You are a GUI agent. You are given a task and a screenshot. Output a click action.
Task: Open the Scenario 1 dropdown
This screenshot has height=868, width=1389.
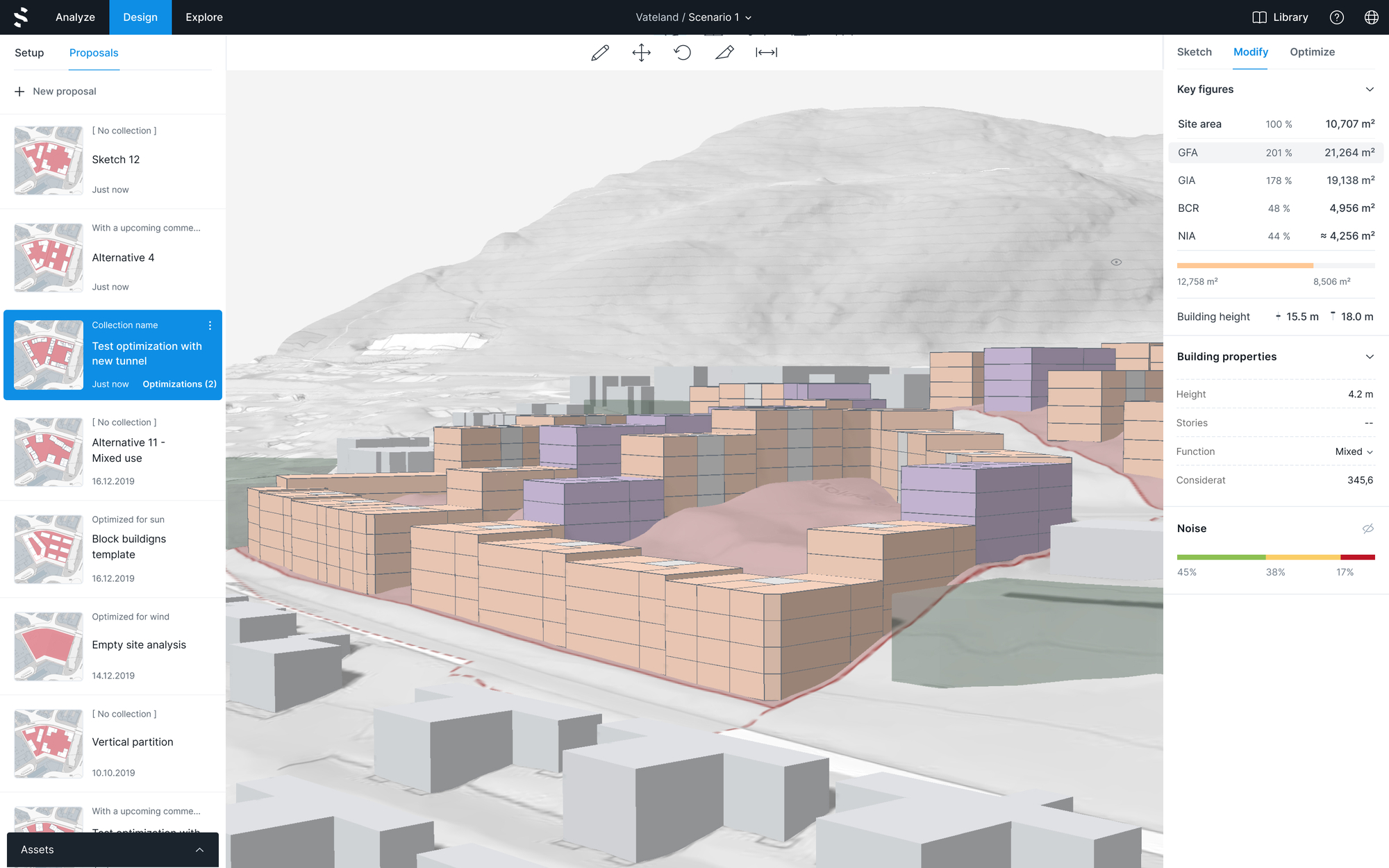pos(747,17)
